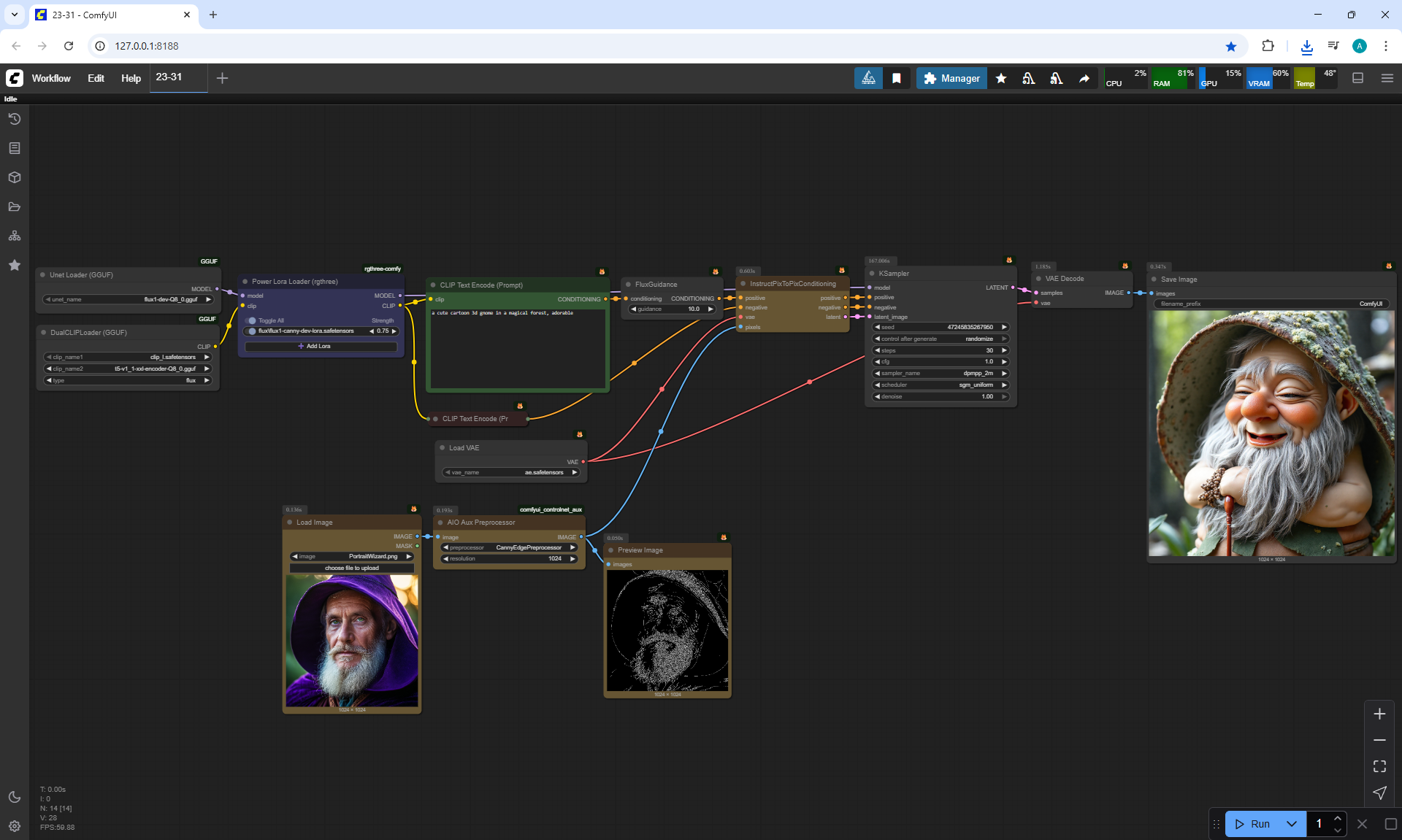Open the Manager button
This screenshot has height=840, width=1402.
[951, 78]
